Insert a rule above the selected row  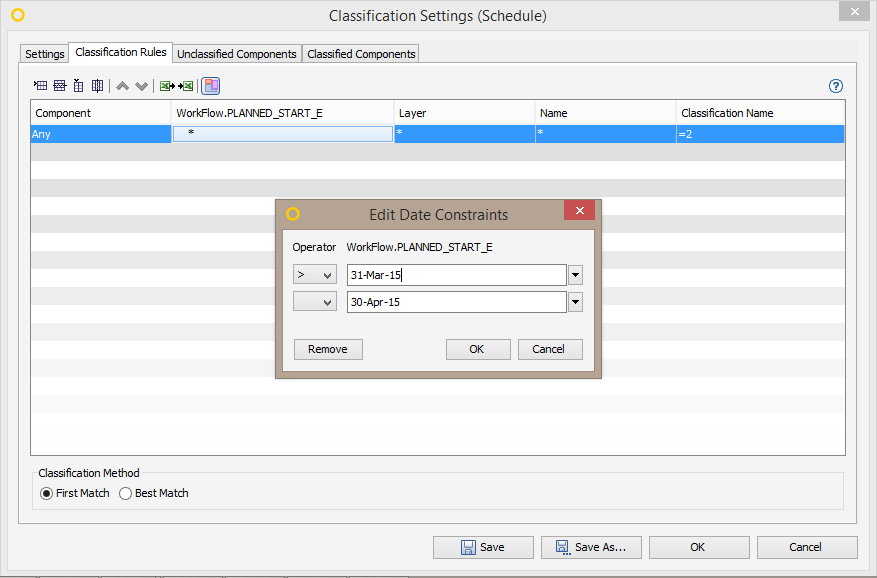59,85
